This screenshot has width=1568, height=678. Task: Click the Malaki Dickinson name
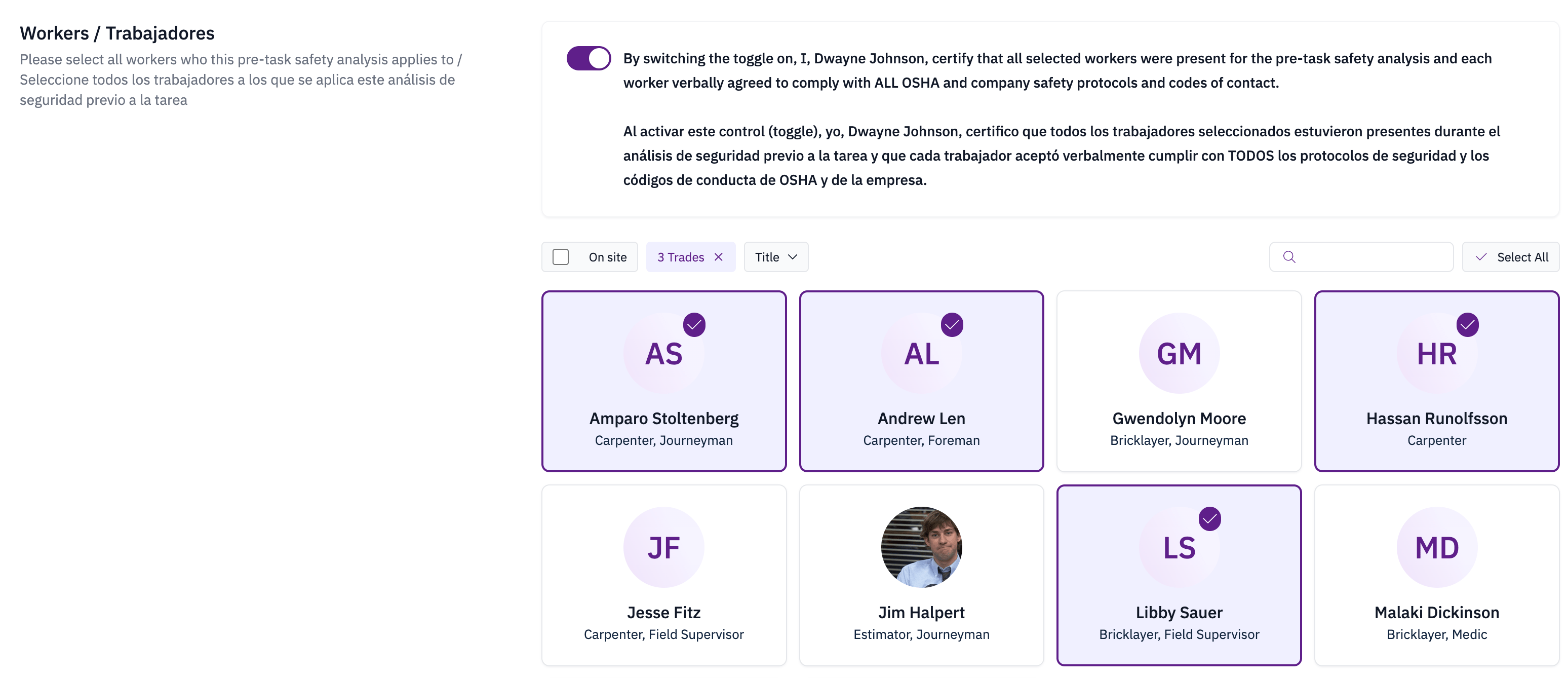pos(1436,612)
